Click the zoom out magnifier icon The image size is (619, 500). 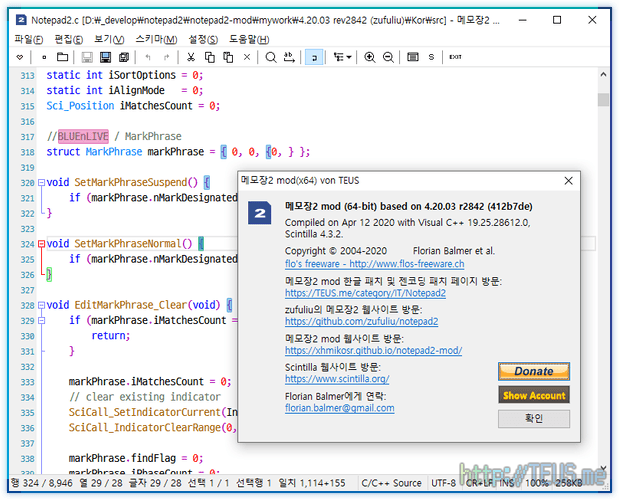click(388, 57)
